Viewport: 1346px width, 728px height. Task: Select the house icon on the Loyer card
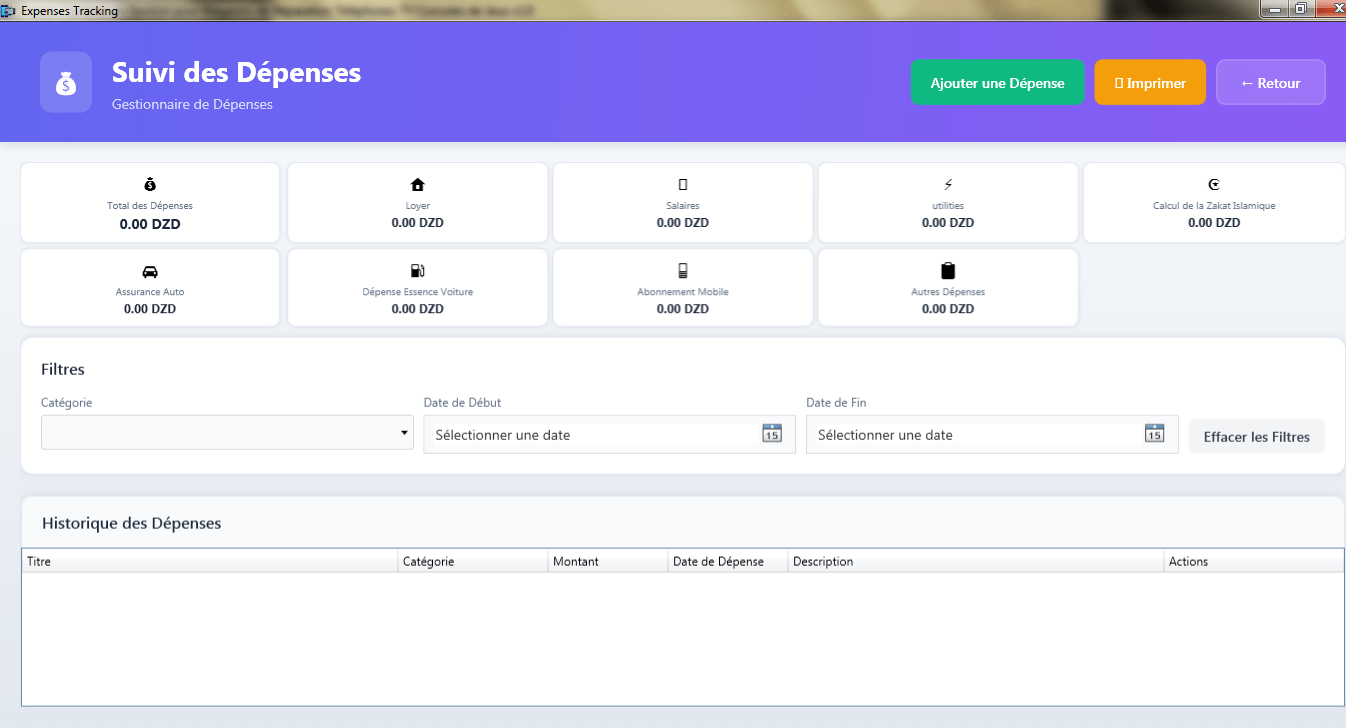click(x=417, y=183)
